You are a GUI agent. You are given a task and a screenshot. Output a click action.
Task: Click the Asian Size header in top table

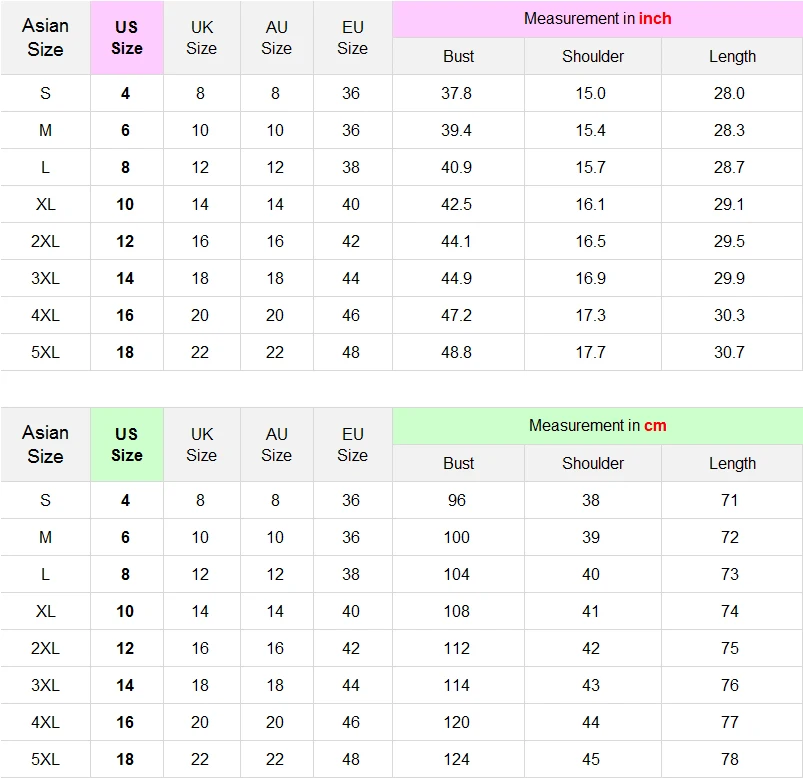(x=45, y=38)
